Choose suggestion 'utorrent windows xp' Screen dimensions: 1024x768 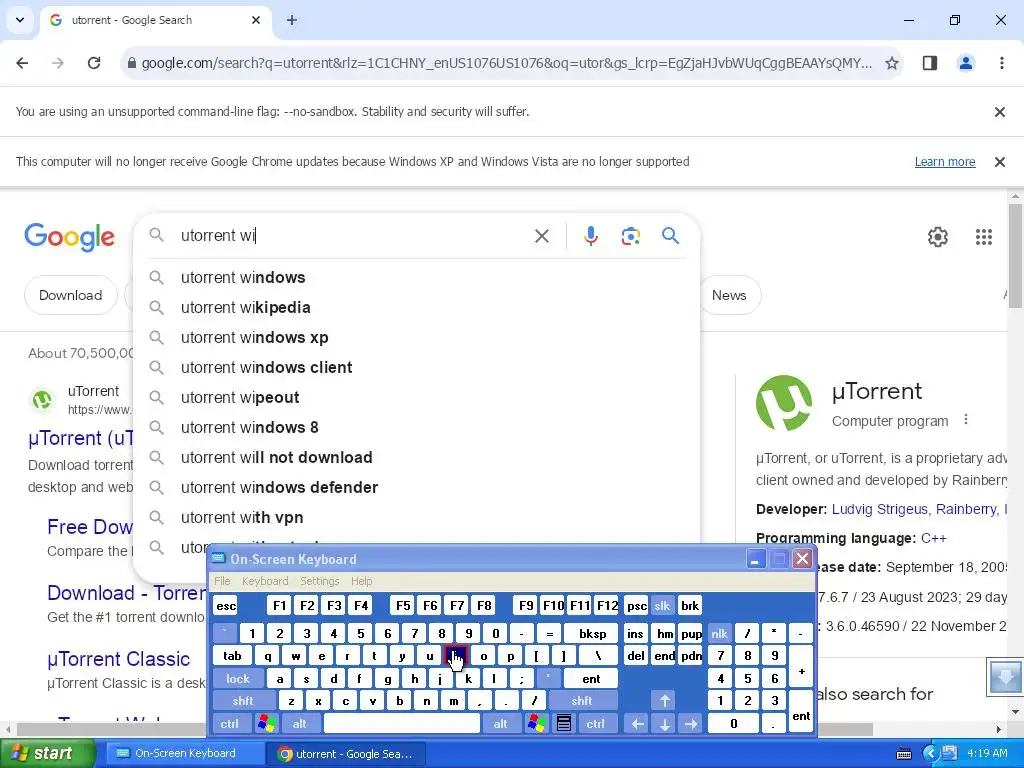click(x=416, y=338)
